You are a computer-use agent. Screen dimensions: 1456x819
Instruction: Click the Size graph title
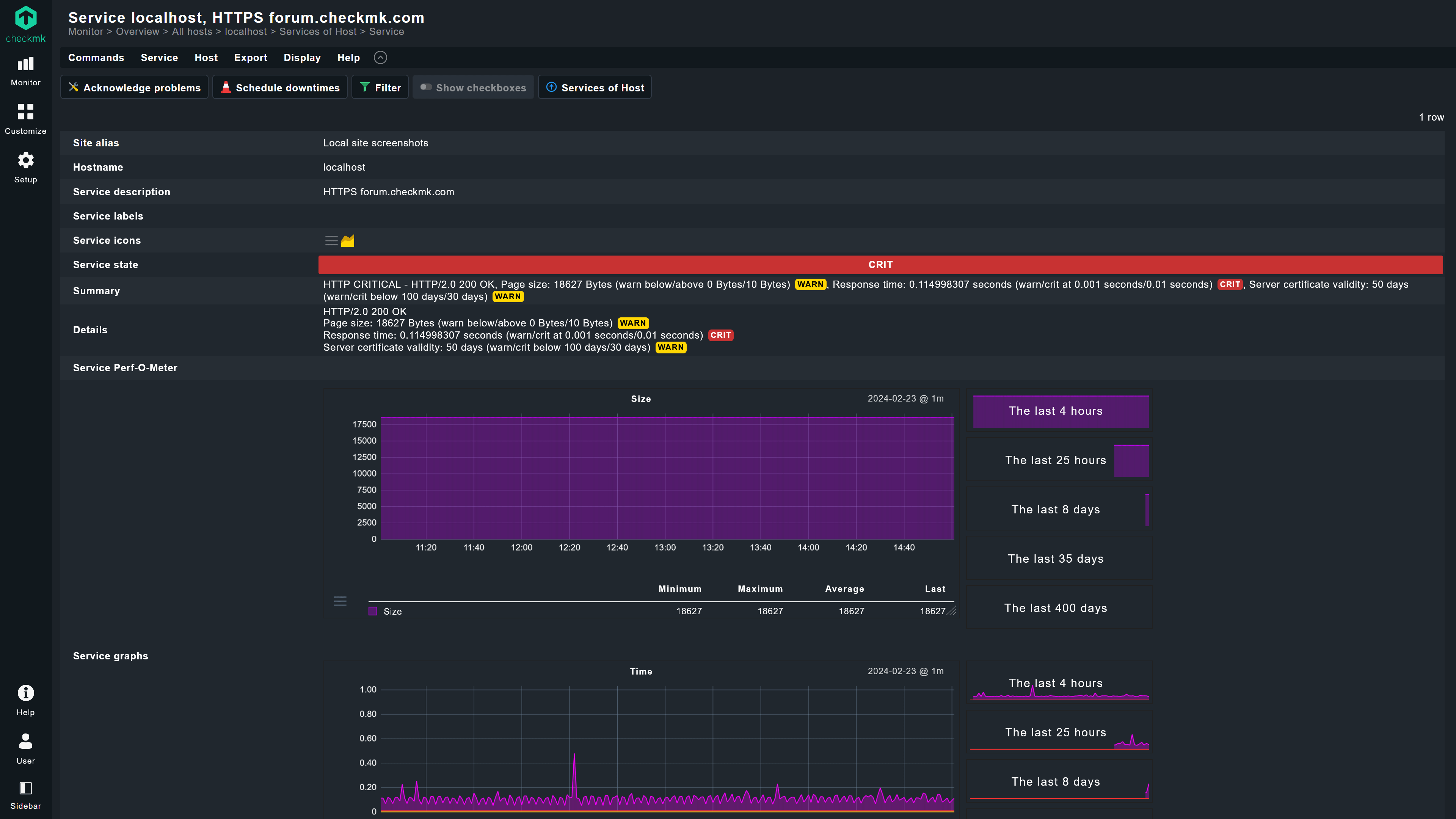point(641,399)
